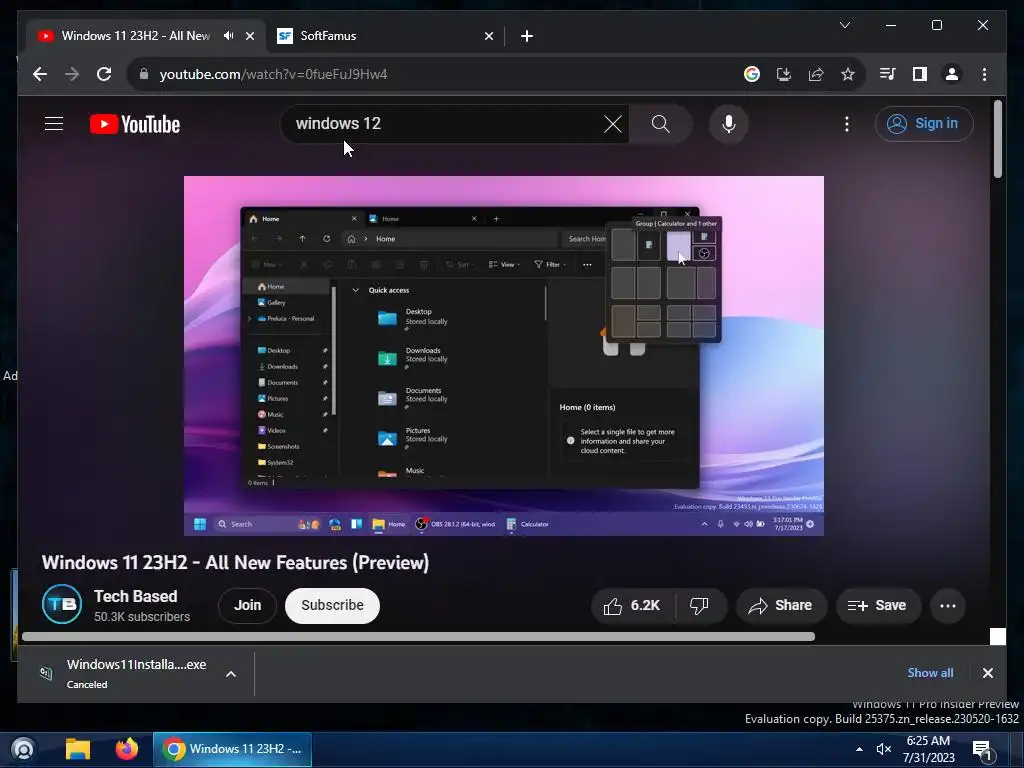This screenshot has width=1024, height=768.
Task: Open the Google icon in address bar
Action: coord(752,74)
